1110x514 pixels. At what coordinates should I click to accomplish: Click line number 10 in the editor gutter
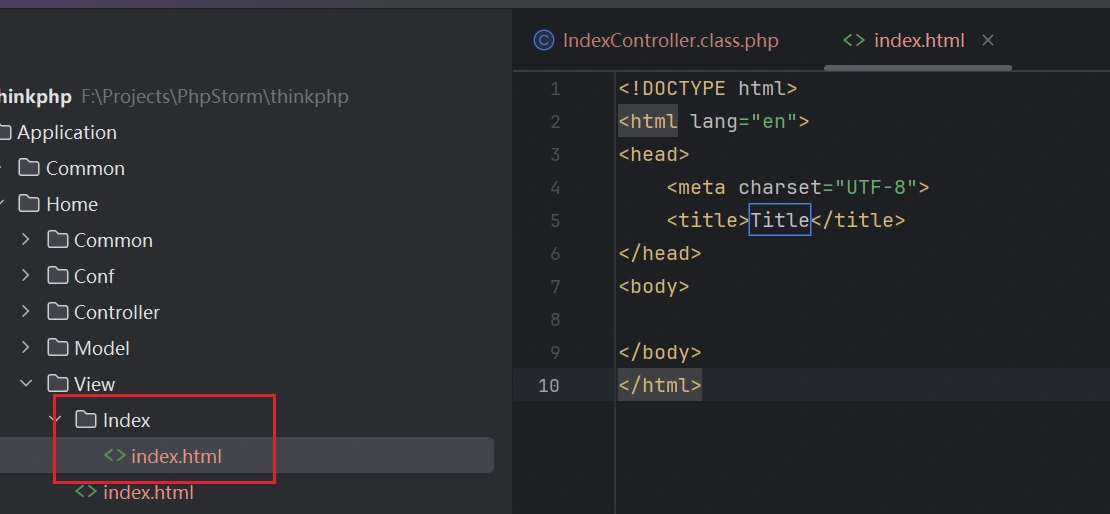[x=548, y=386]
